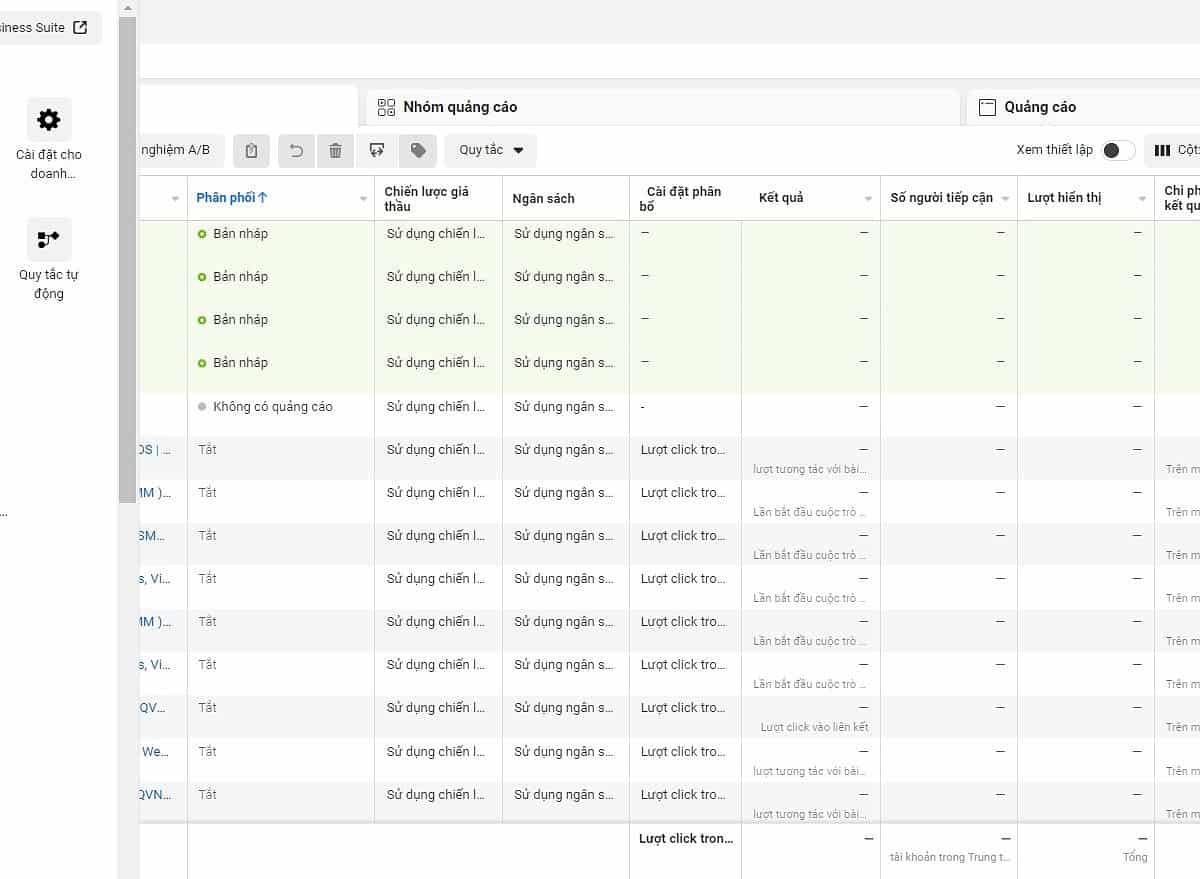Click the export/share arrows icon in toolbar
The image size is (1200, 879).
pos(377,151)
